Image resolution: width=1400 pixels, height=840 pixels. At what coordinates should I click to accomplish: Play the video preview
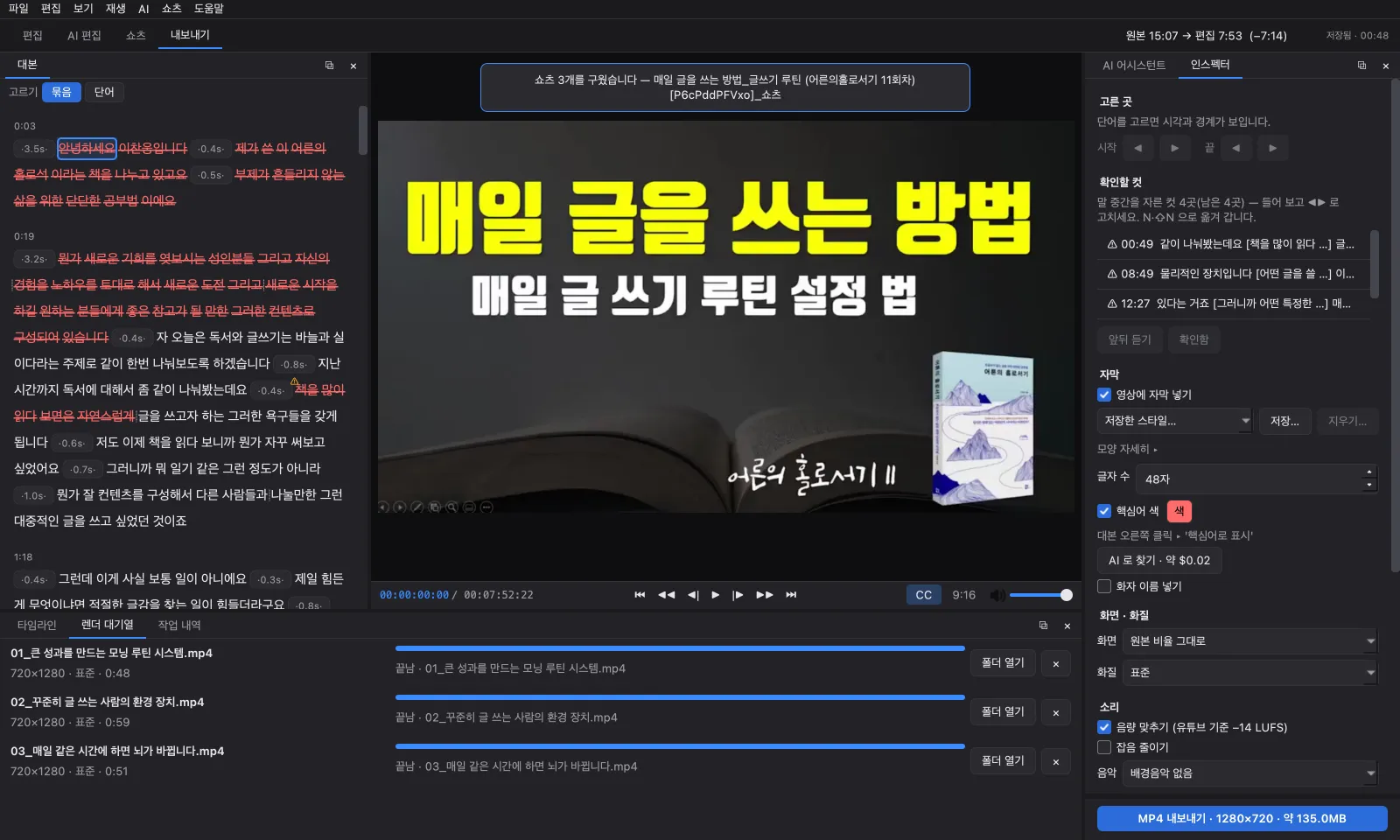715,595
